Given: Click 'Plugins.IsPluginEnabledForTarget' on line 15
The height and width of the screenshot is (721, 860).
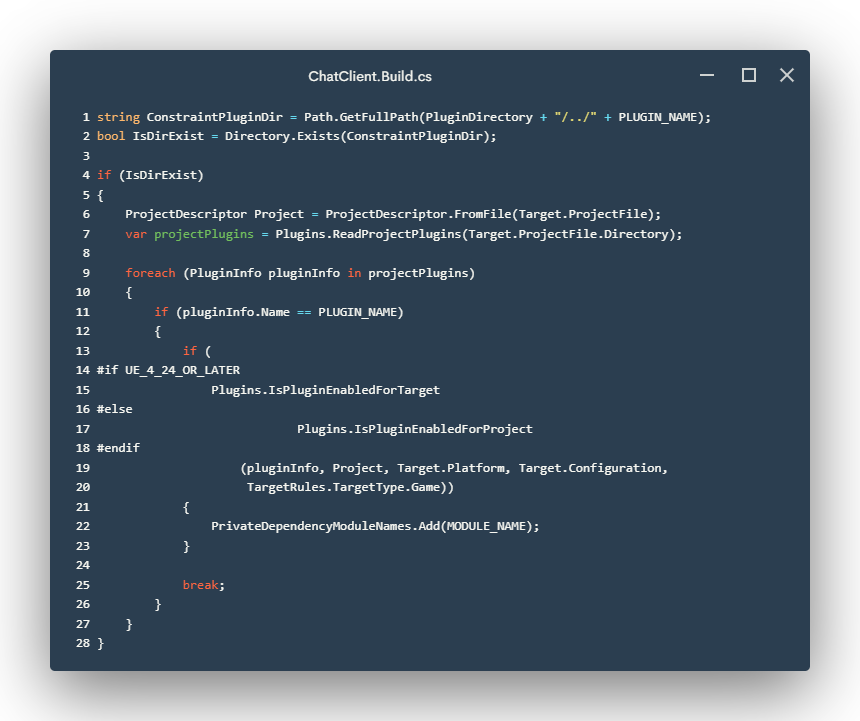Looking at the screenshot, I should pos(325,390).
